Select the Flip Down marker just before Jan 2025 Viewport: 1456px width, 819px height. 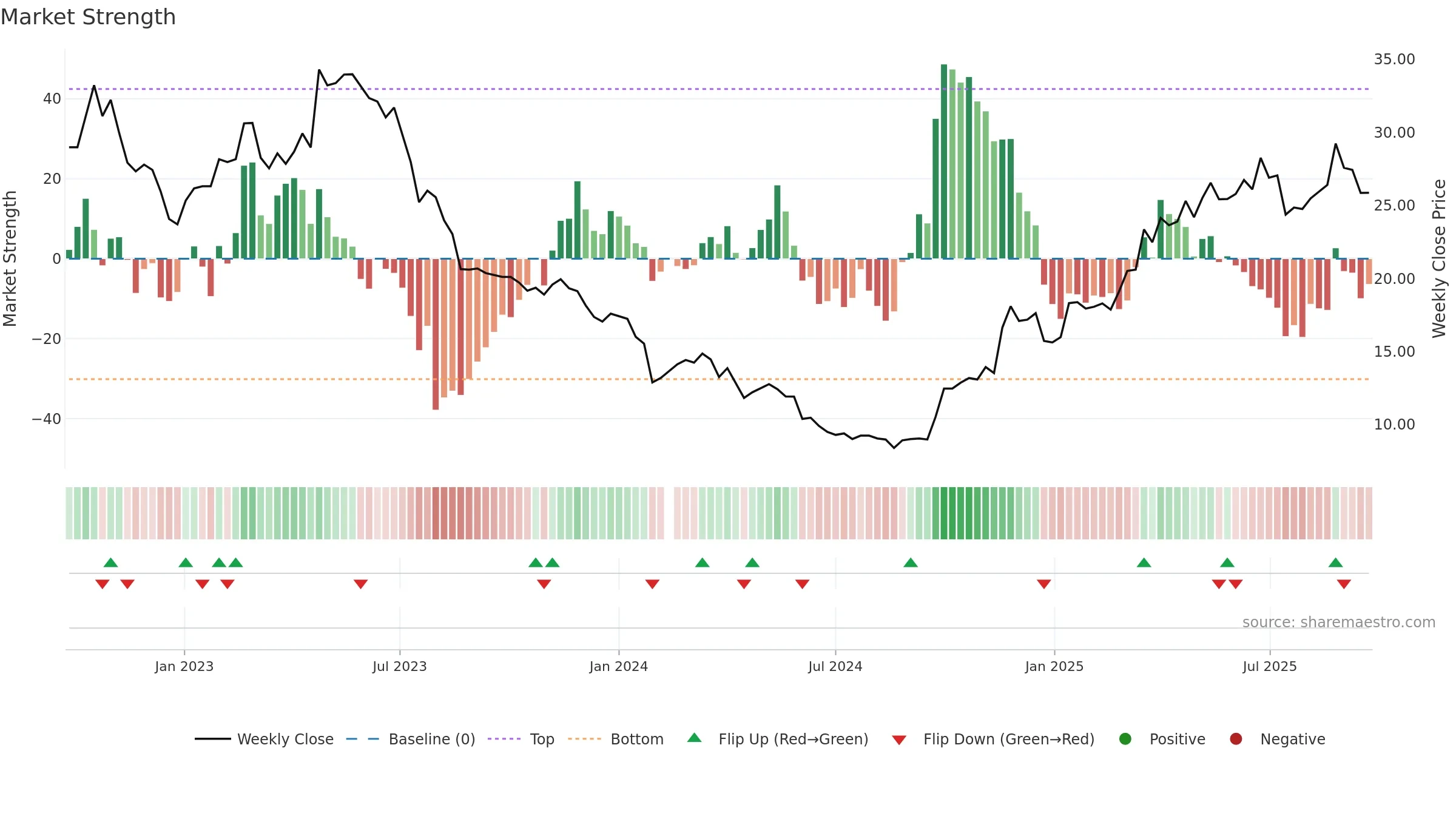(1044, 584)
